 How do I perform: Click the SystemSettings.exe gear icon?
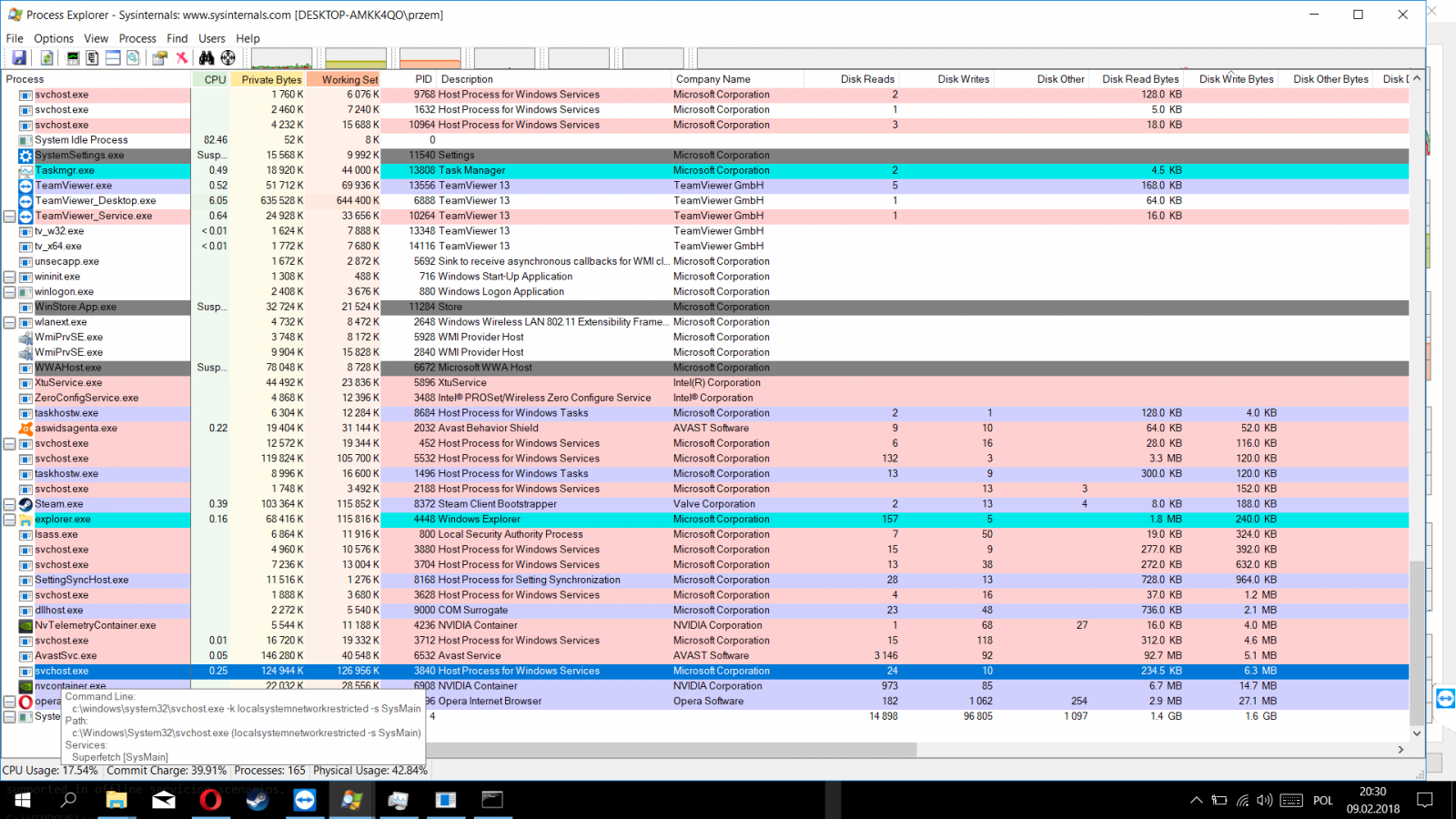pos(26,156)
